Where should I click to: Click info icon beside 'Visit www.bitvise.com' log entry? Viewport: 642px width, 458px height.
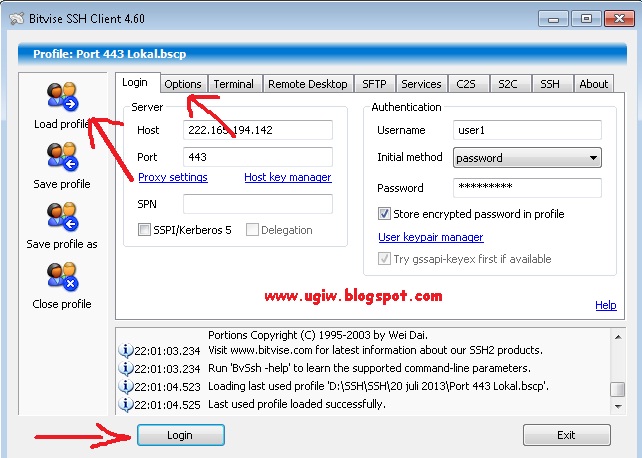tap(126, 350)
